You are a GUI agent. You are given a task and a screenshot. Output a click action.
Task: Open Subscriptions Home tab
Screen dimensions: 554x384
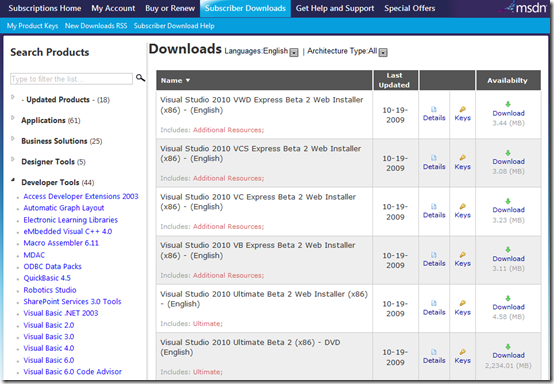[45, 8]
